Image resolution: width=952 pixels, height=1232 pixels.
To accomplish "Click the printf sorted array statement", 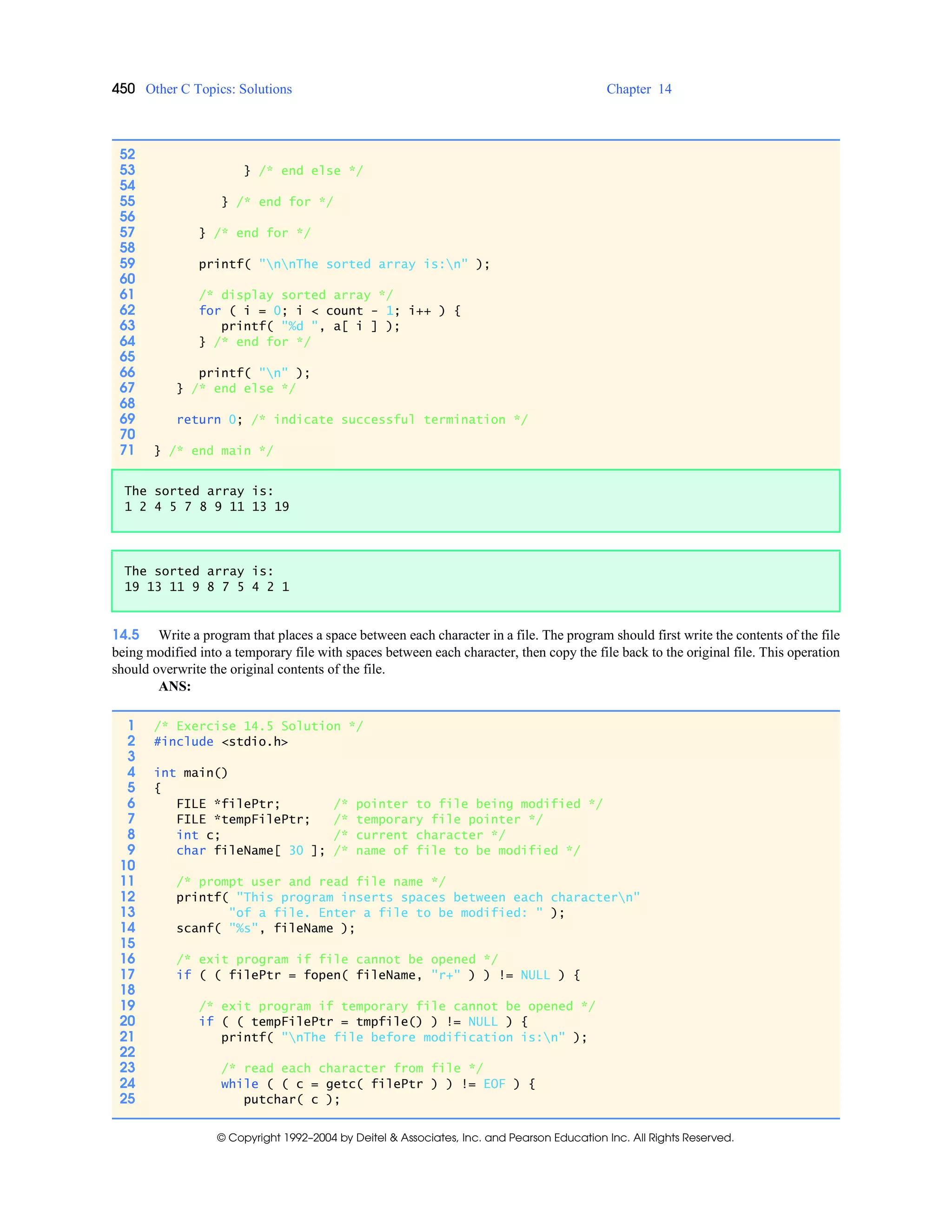I will tap(344, 264).
